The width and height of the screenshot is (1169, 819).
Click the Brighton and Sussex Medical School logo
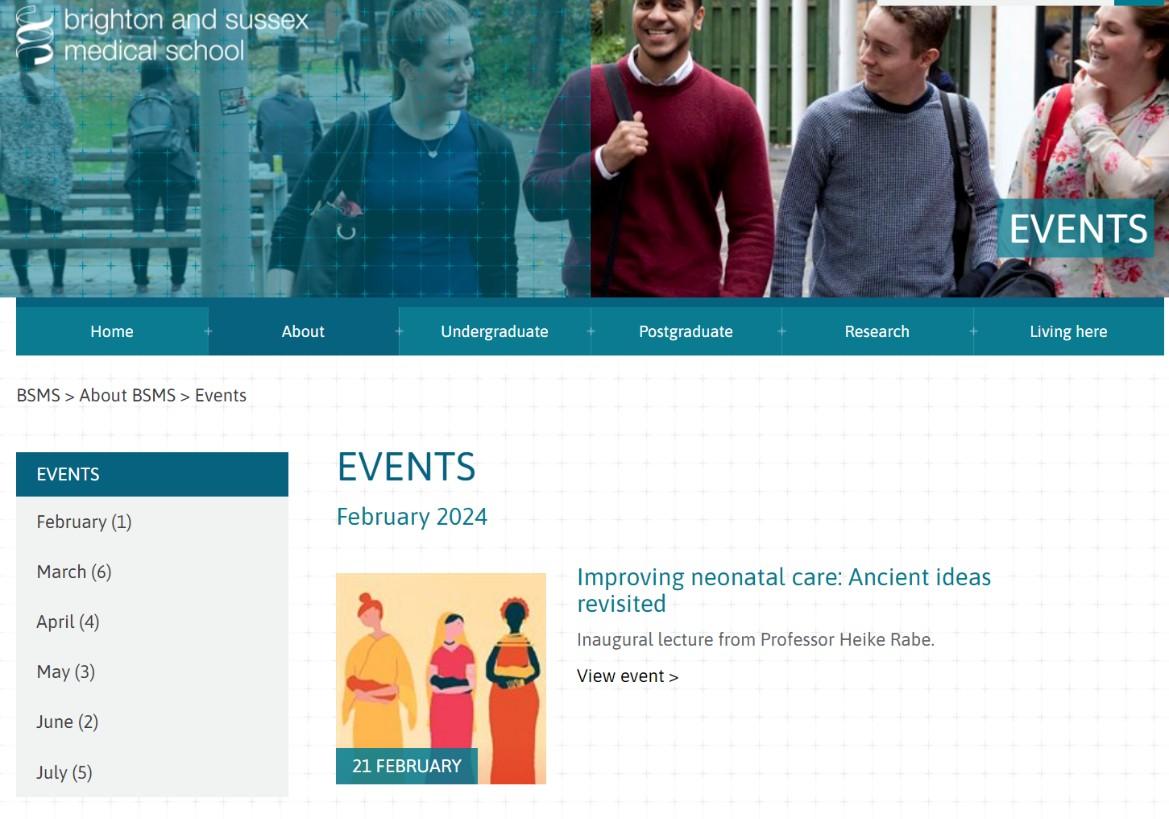tap(162, 35)
